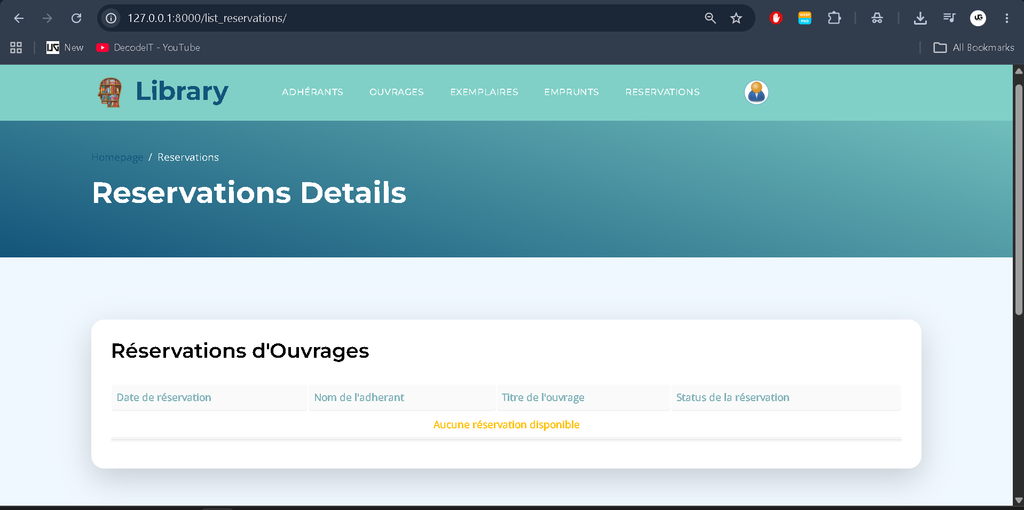Open the All Bookmarks folder

coord(974,48)
